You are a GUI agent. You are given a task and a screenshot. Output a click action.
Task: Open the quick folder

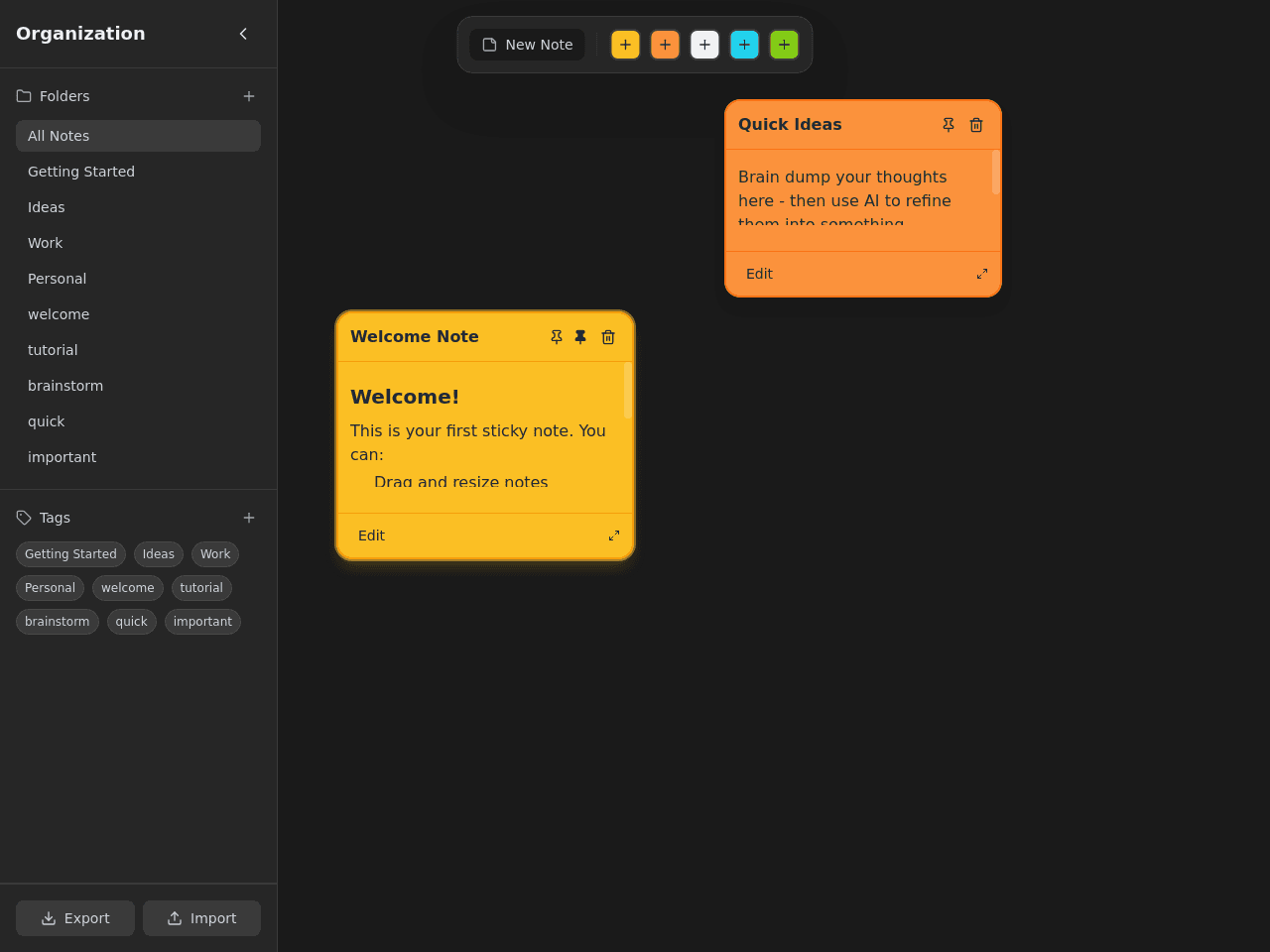point(138,421)
